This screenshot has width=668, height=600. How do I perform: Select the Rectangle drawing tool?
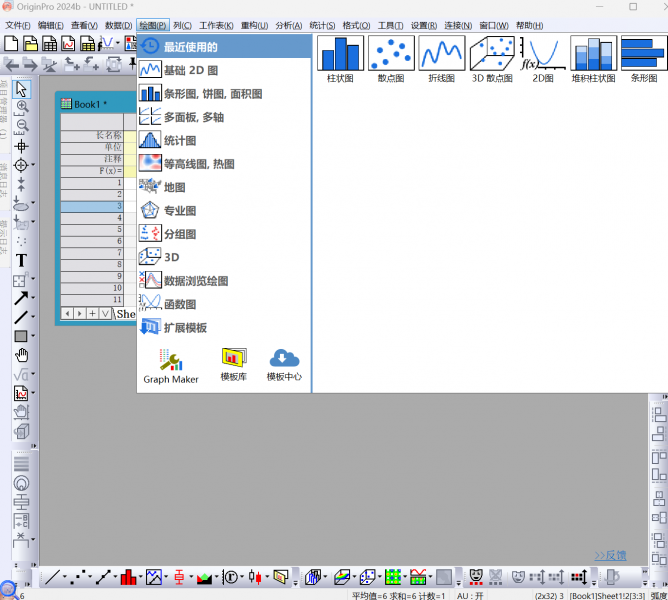(21, 336)
